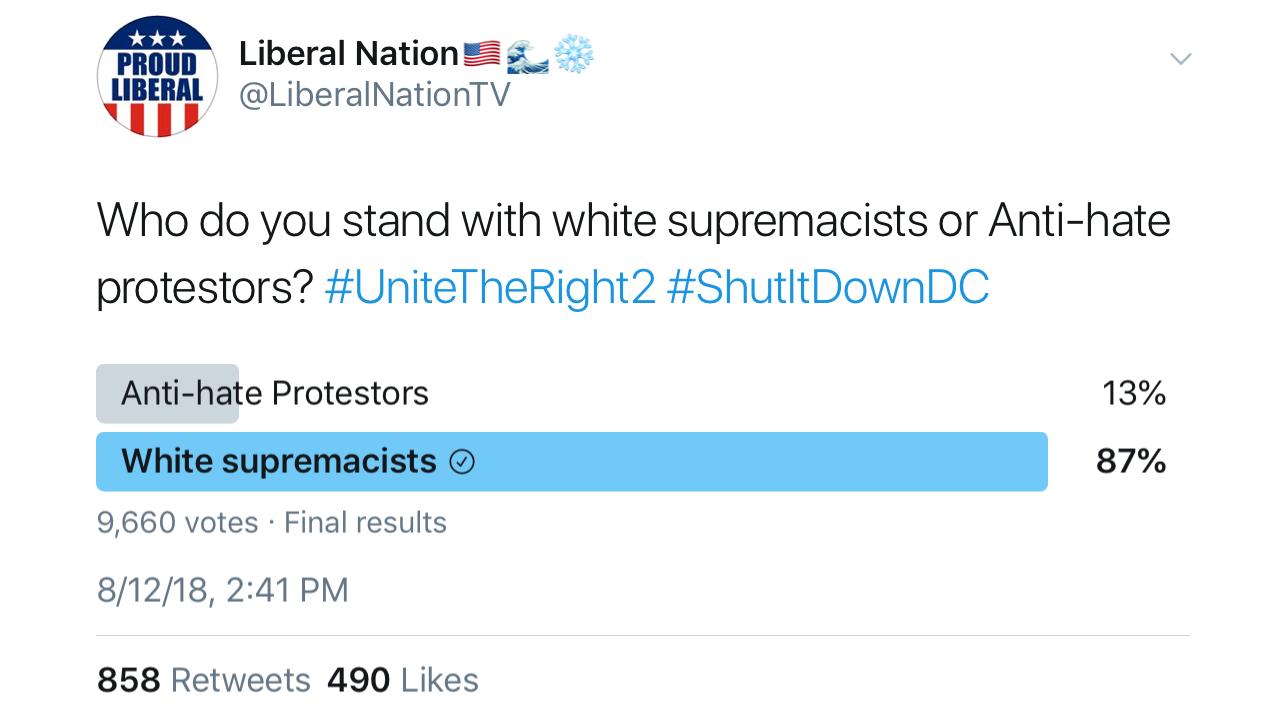View the 490 Likes list
This screenshot has width=1276, height=716.
[x=403, y=681]
